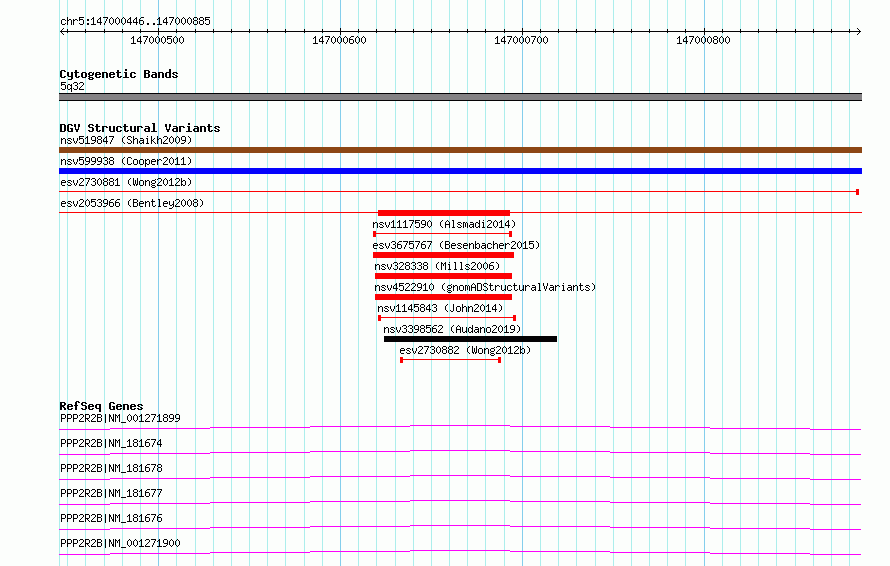
Task: Open PPP2R2B|NM_001271900 transcript
Action: click(120, 543)
